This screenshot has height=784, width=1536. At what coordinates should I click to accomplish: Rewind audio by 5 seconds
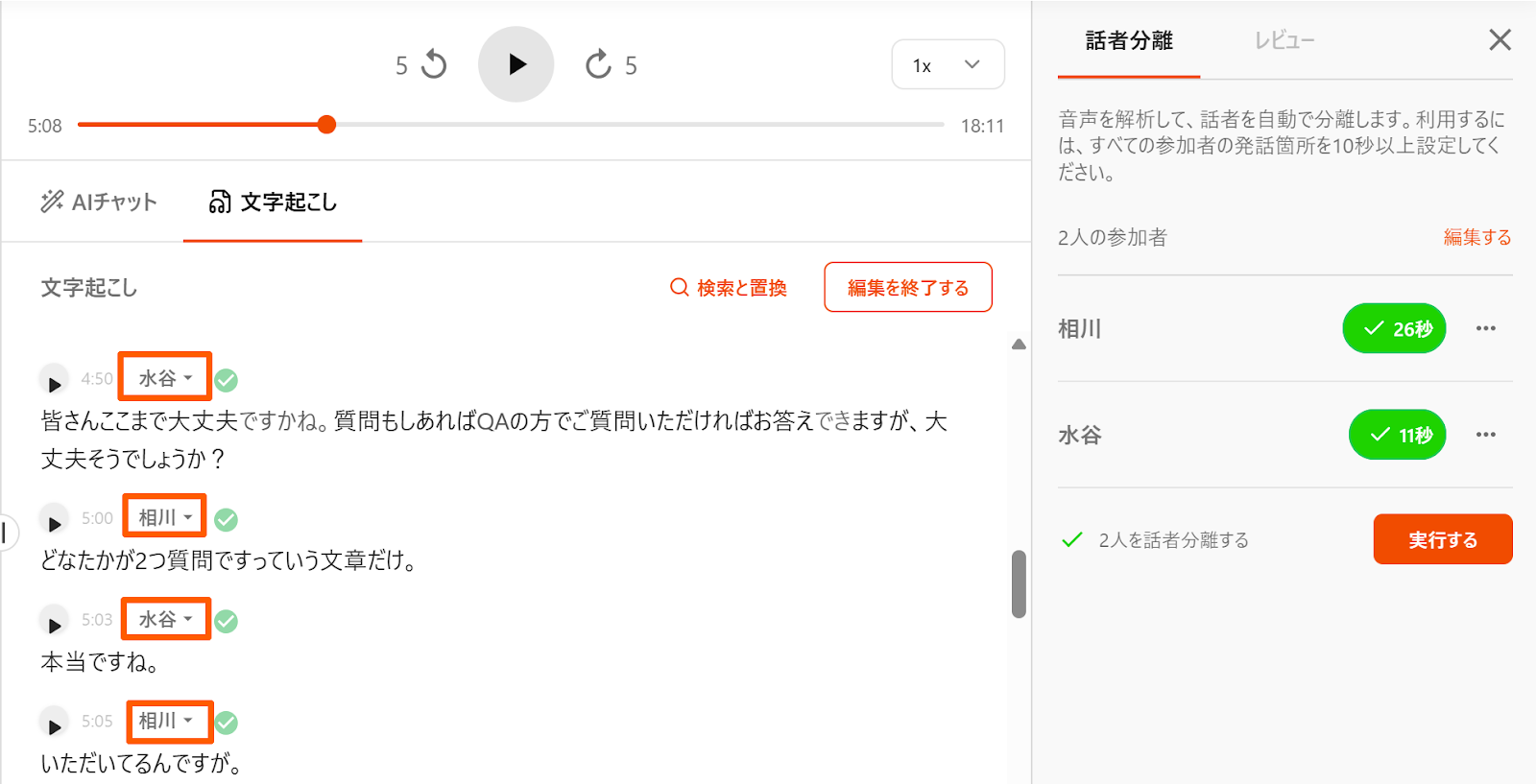click(x=421, y=64)
